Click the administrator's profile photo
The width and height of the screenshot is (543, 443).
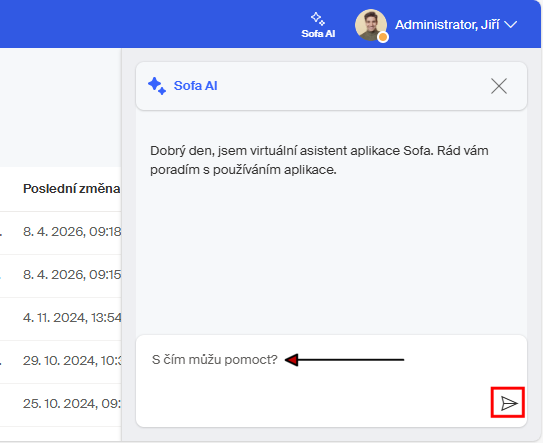pyautogui.click(x=371, y=25)
